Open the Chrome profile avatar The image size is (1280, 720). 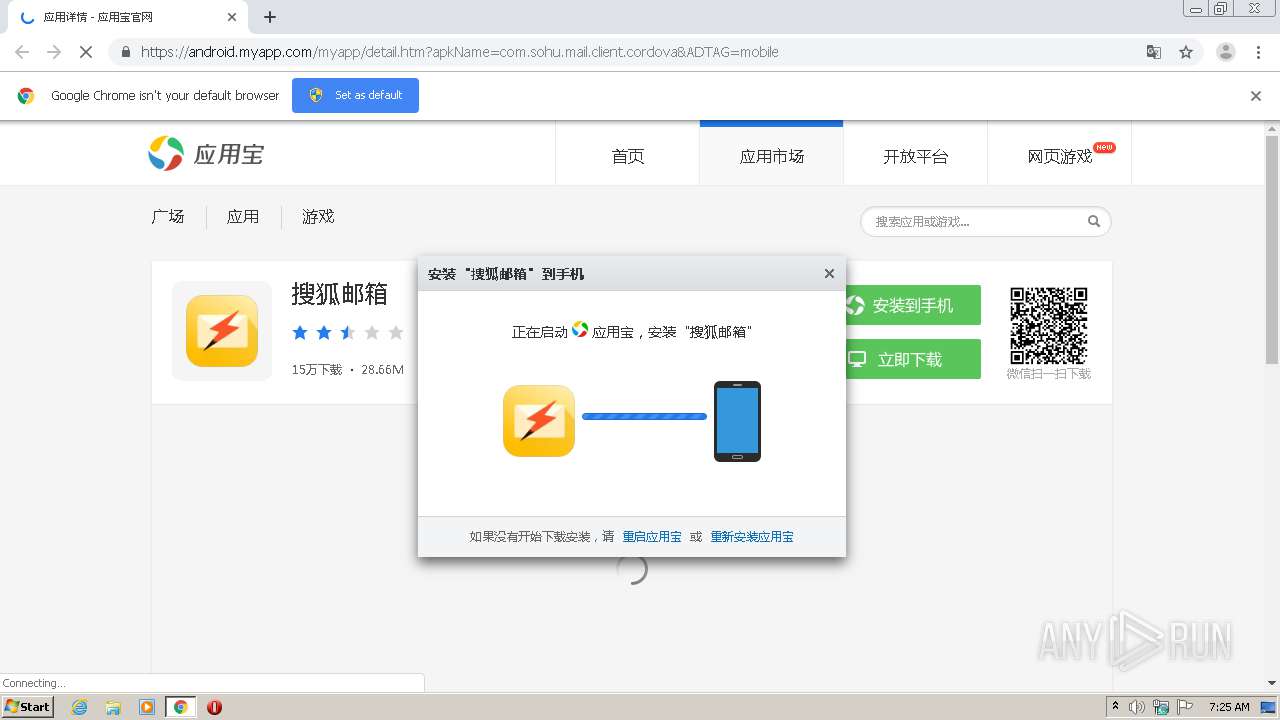[x=1225, y=52]
